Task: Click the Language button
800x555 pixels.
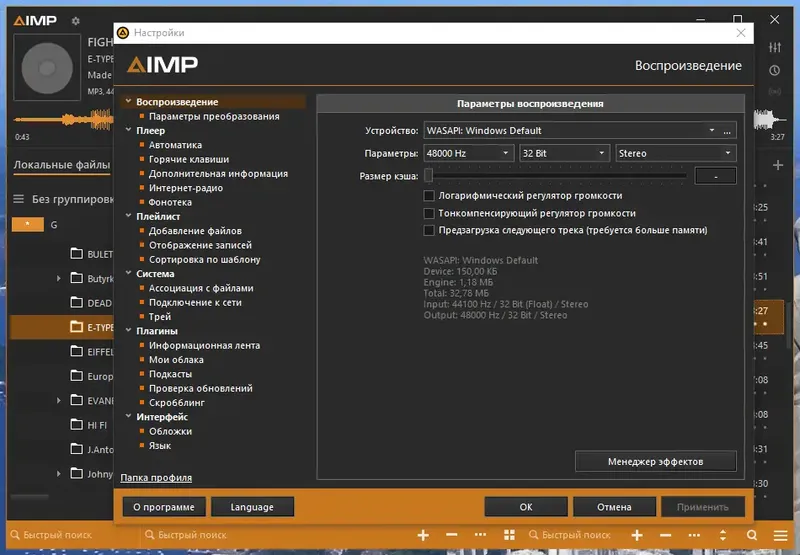Action: (252, 507)
